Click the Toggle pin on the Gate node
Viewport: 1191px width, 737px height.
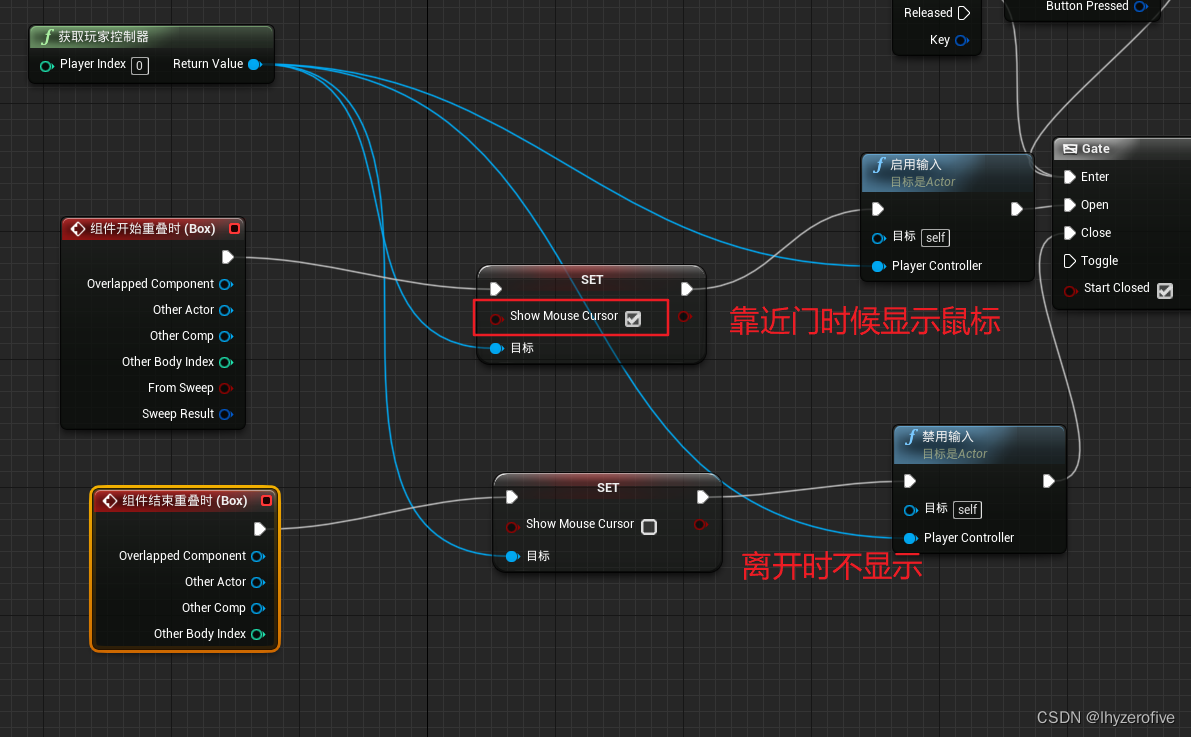tap(1070, 260)
